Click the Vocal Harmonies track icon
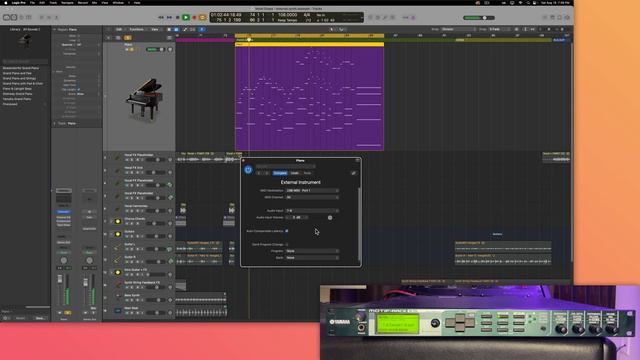This screenshot has width=640, height=360. click(x=118, y=209)
